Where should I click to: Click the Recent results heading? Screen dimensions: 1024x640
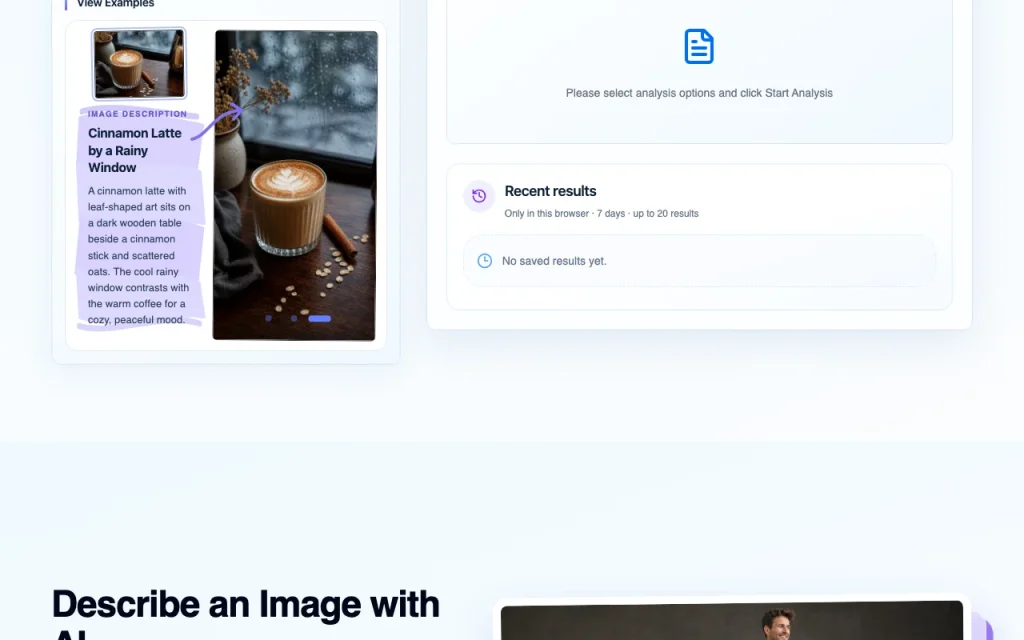(x=551, y=191)
